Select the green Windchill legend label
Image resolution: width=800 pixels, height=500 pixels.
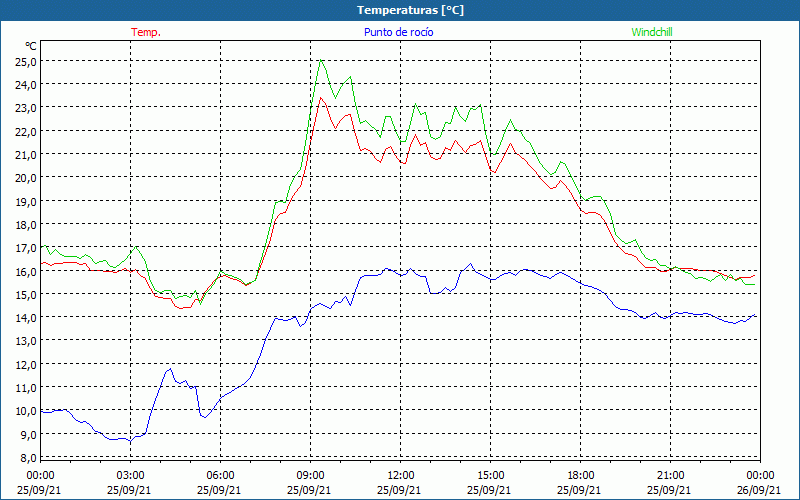tap(652, 32)
